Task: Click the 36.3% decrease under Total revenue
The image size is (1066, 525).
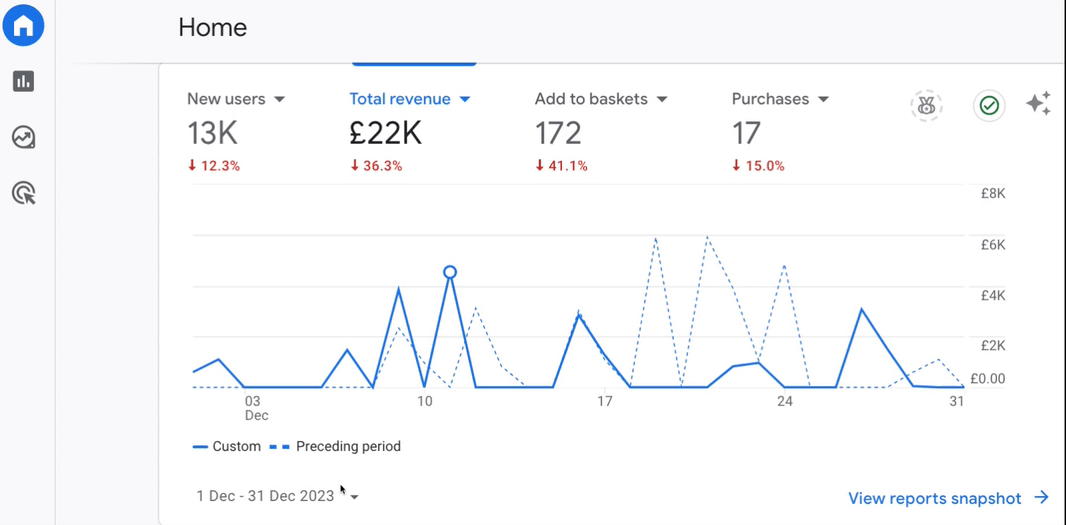Action: coord(376,165)
